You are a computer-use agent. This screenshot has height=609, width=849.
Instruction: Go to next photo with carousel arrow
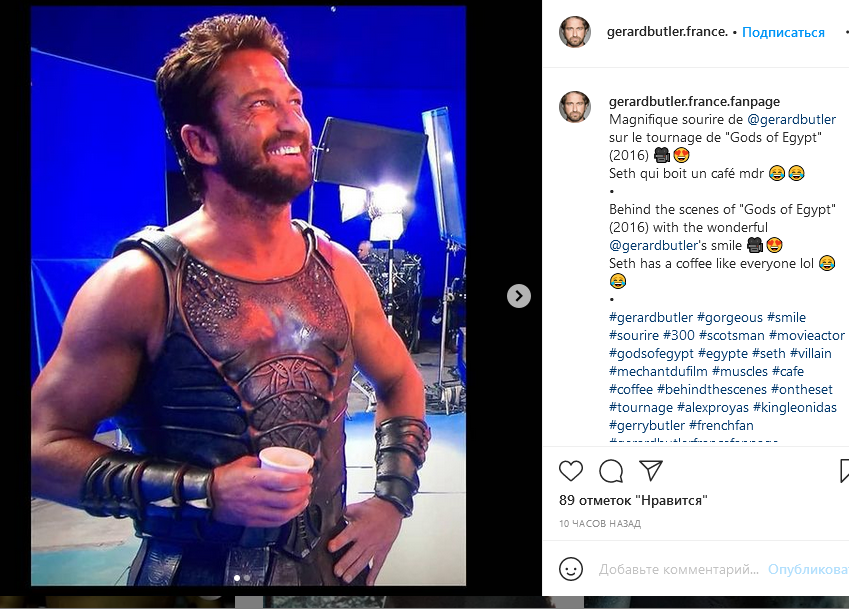[518, 296]
